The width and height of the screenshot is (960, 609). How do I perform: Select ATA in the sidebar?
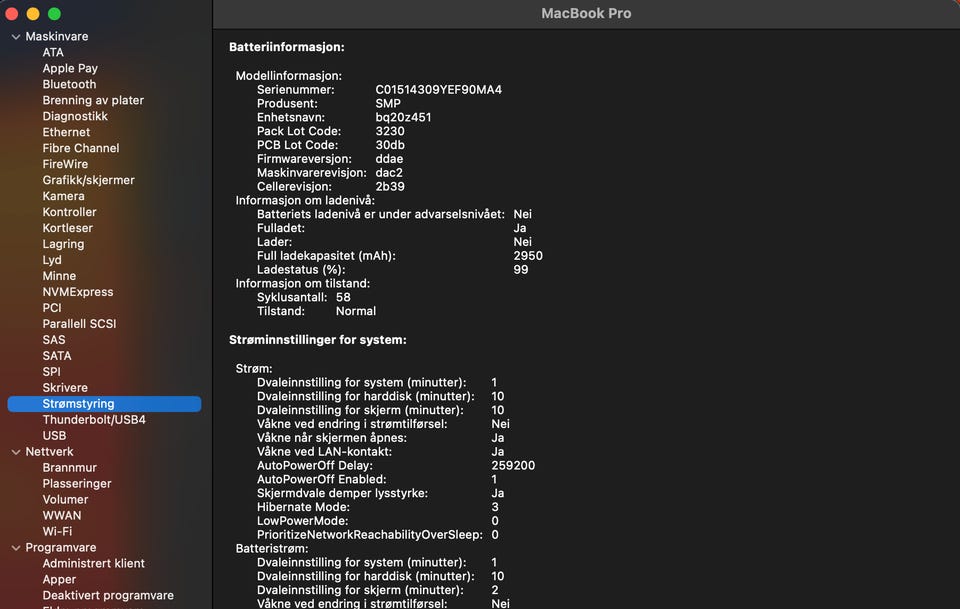(x=53, y=53)
